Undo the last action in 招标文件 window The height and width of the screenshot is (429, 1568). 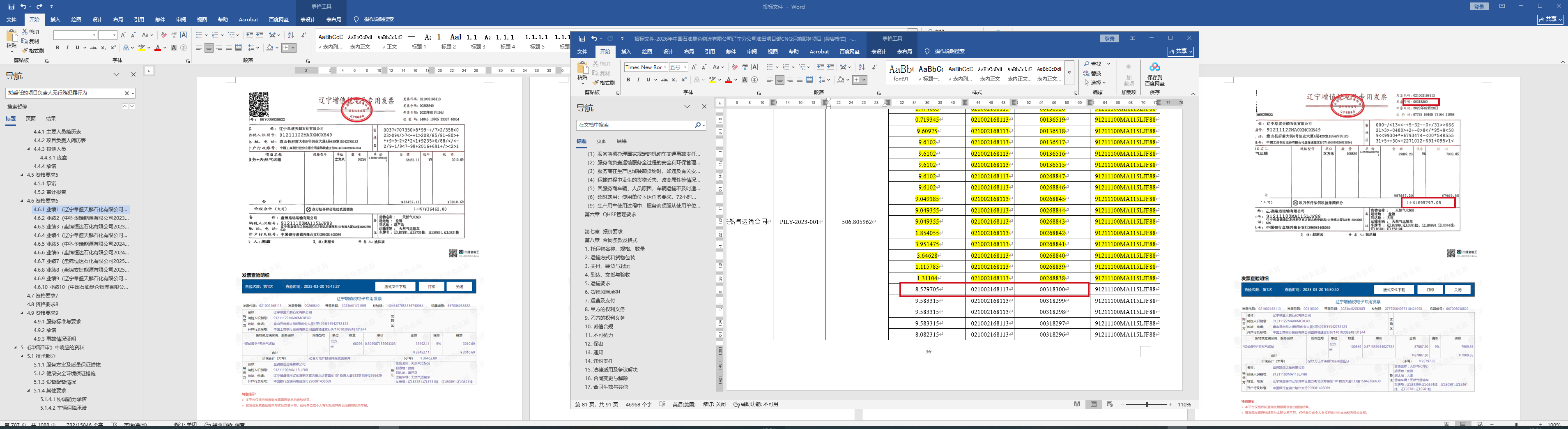pos(594,38)
